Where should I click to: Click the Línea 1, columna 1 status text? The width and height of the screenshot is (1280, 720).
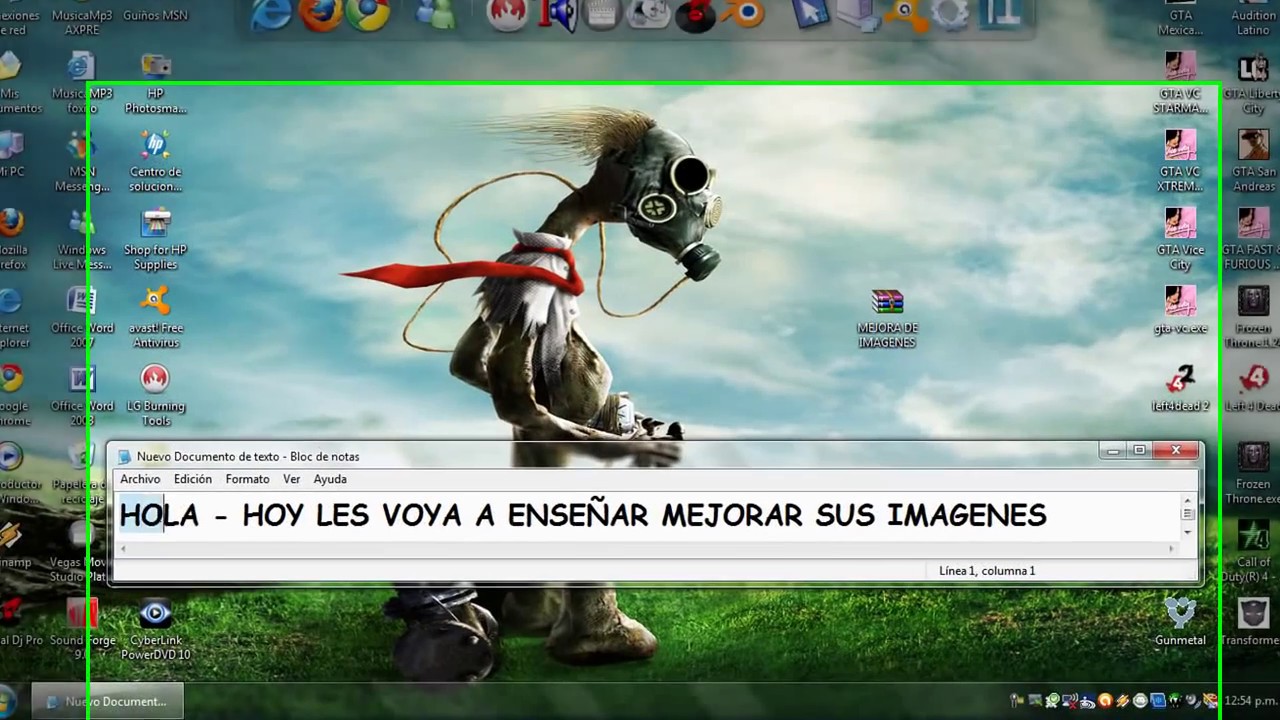987,571
